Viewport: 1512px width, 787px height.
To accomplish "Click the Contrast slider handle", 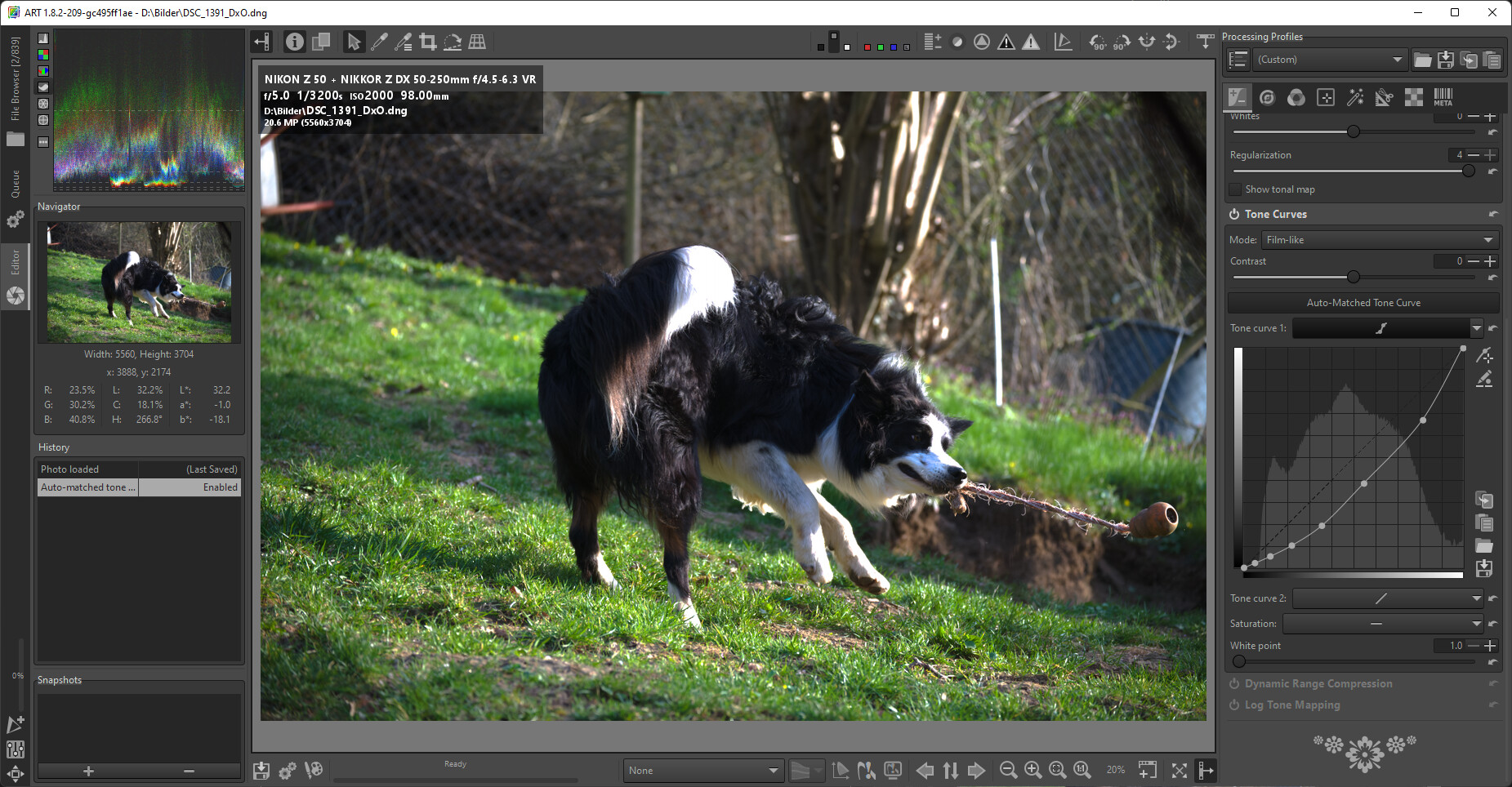I will point(1353,277).
